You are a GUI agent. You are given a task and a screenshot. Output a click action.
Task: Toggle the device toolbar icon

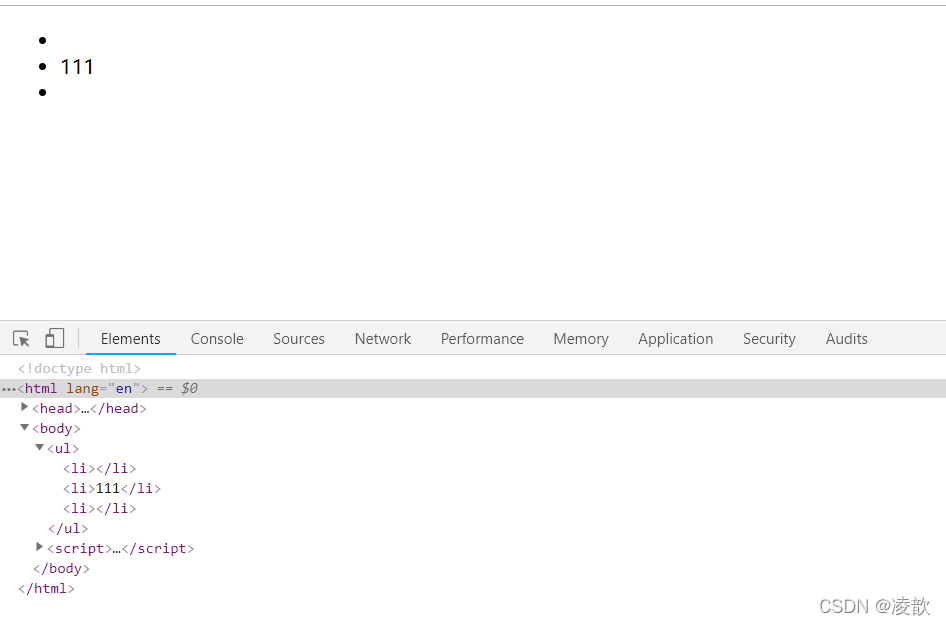[x=54, y=338]
